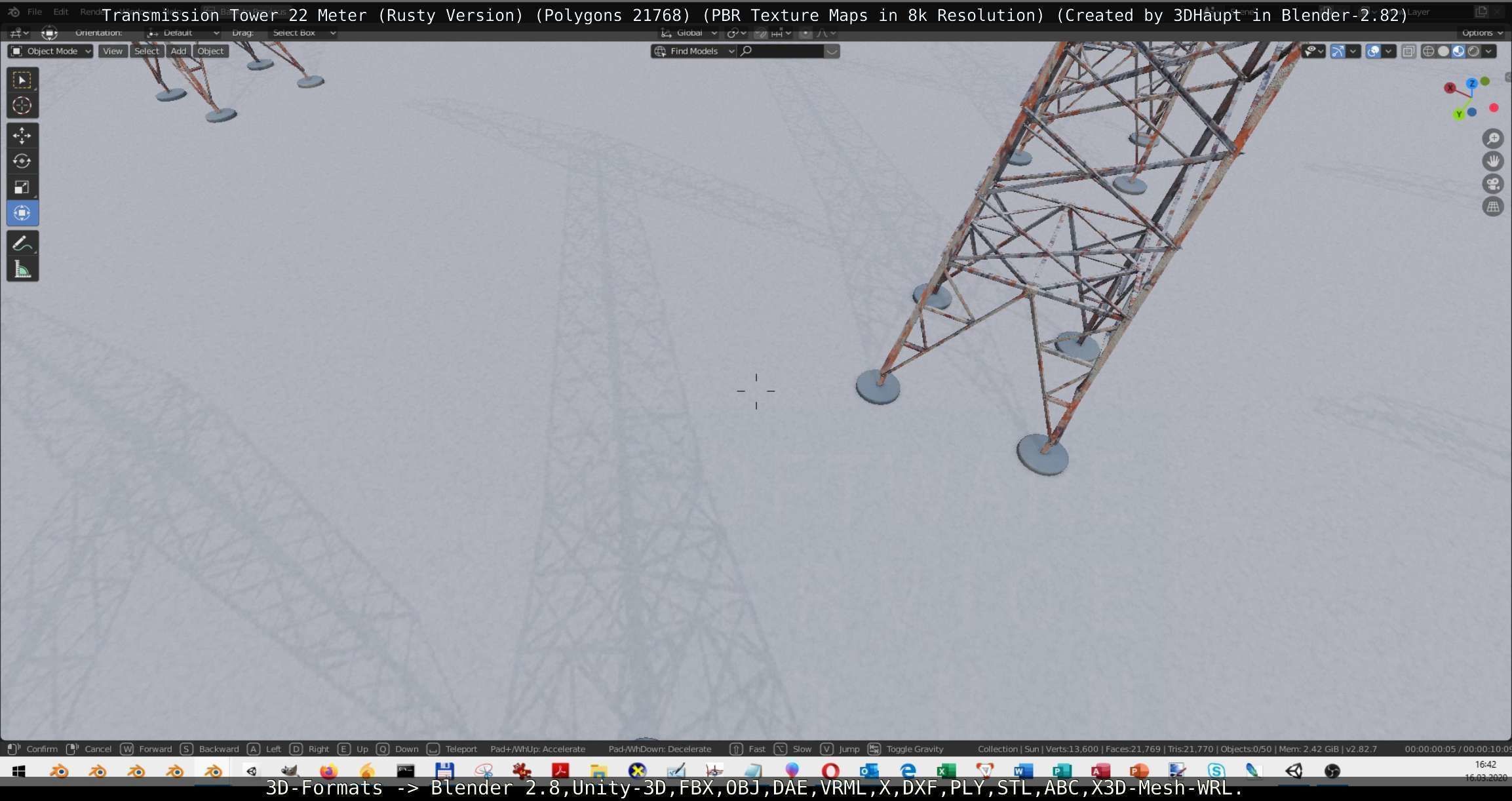Image resolution: width=1512 pixels, height=801 pixels.
Task: Open the Object Mode dropdown
Action: (50, 51)
